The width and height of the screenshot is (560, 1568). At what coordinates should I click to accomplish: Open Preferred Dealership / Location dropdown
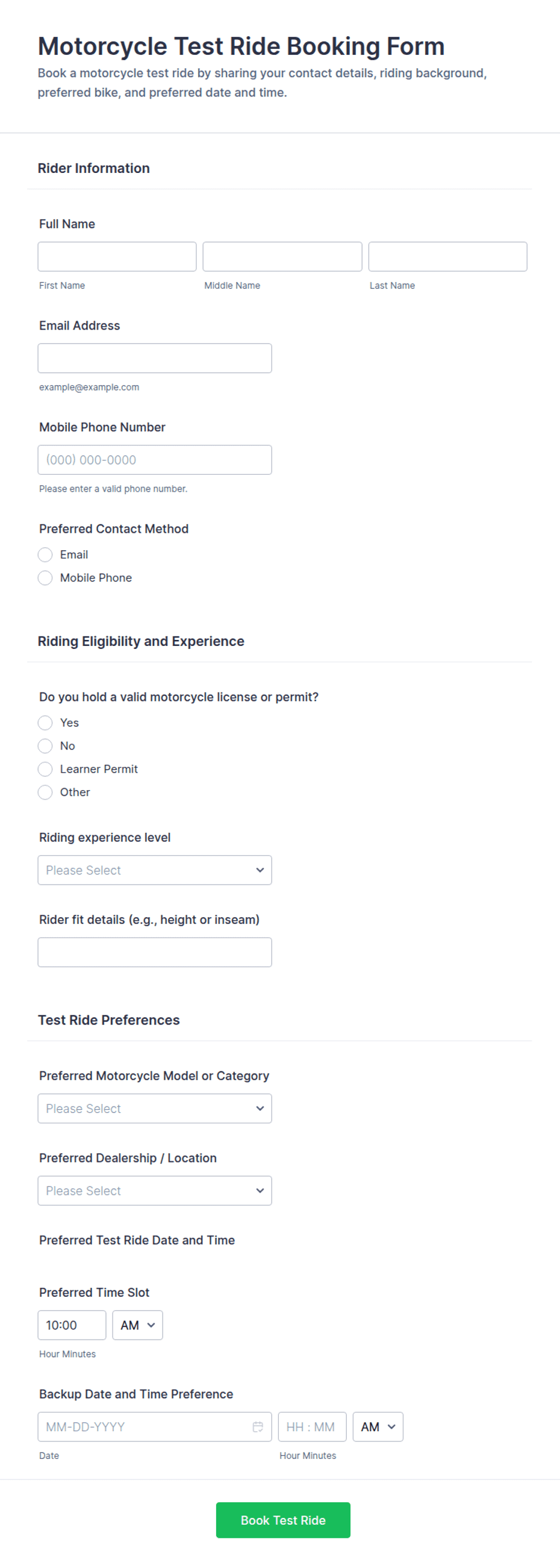[154, 1190]
